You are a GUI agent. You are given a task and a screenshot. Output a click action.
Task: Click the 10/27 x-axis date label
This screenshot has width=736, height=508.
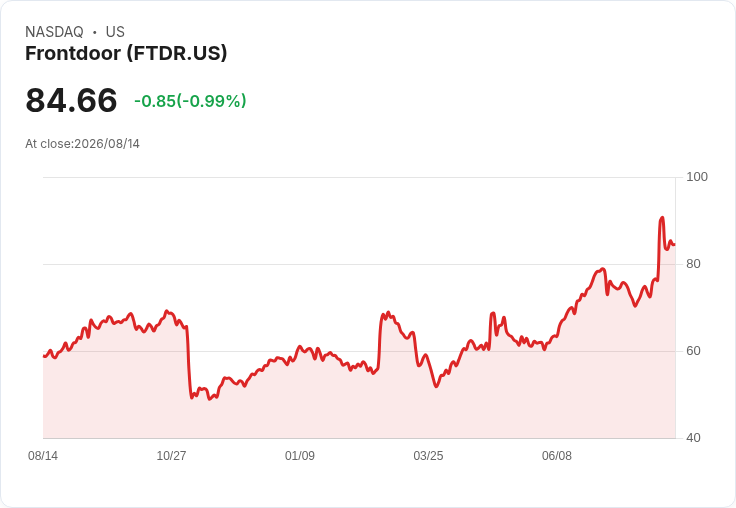click(171, 456)
